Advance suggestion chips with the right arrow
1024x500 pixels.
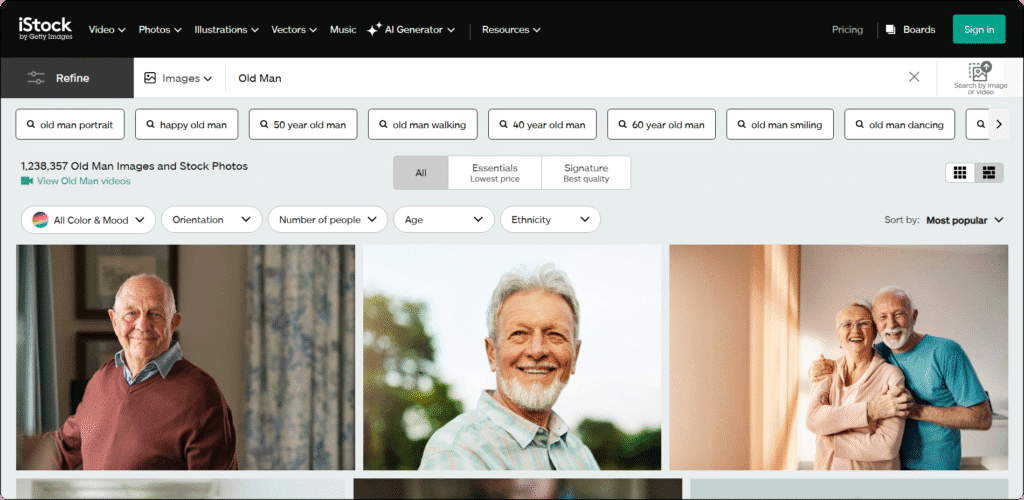(999, 124)
